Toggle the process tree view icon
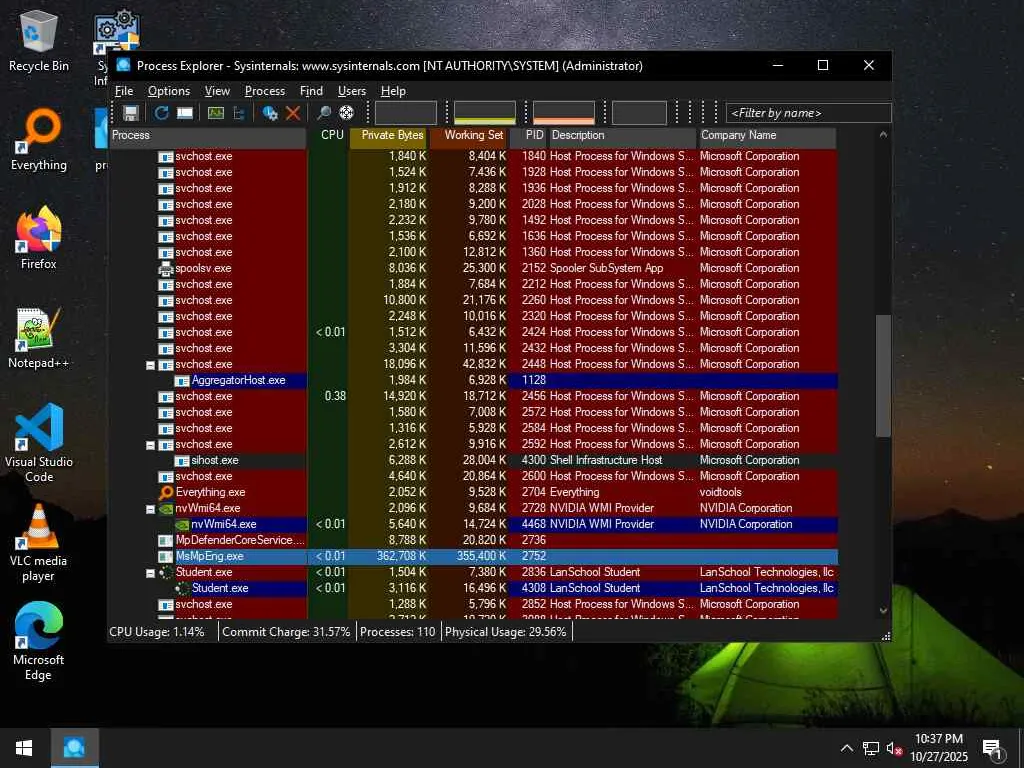The image size is (1024, 768). tap(239, 113)
